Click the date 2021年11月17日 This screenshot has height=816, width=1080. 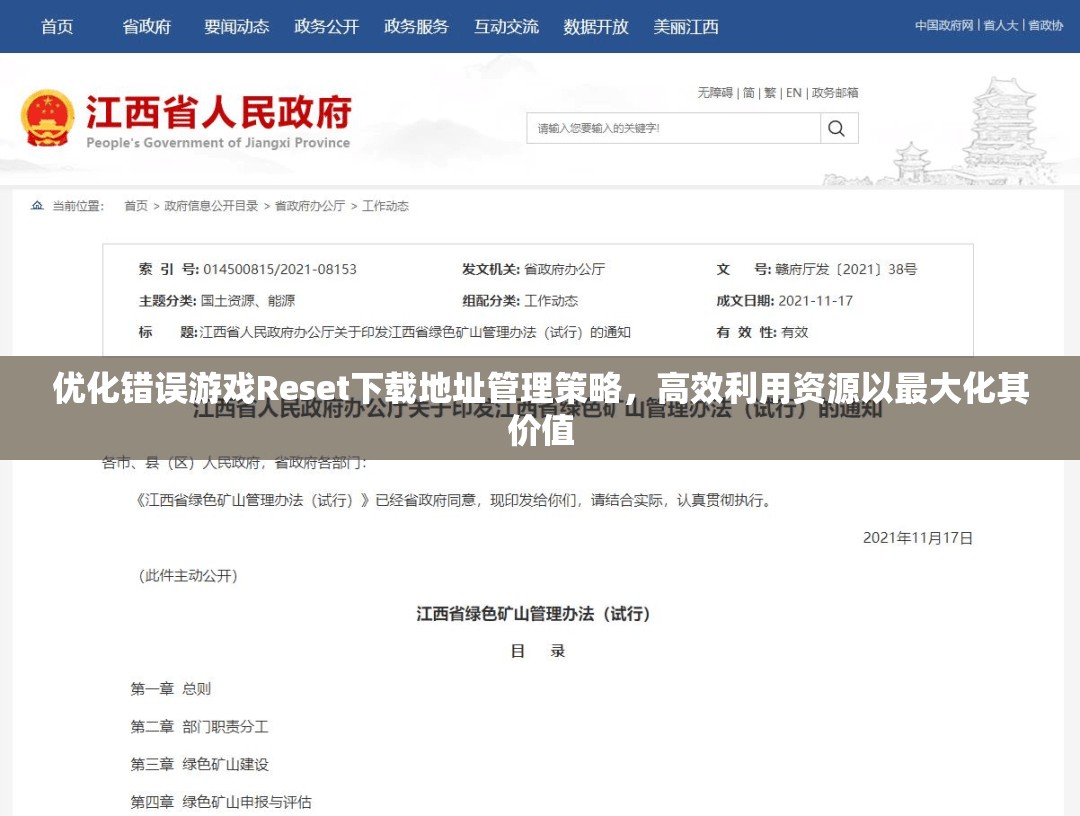point(917,538)
